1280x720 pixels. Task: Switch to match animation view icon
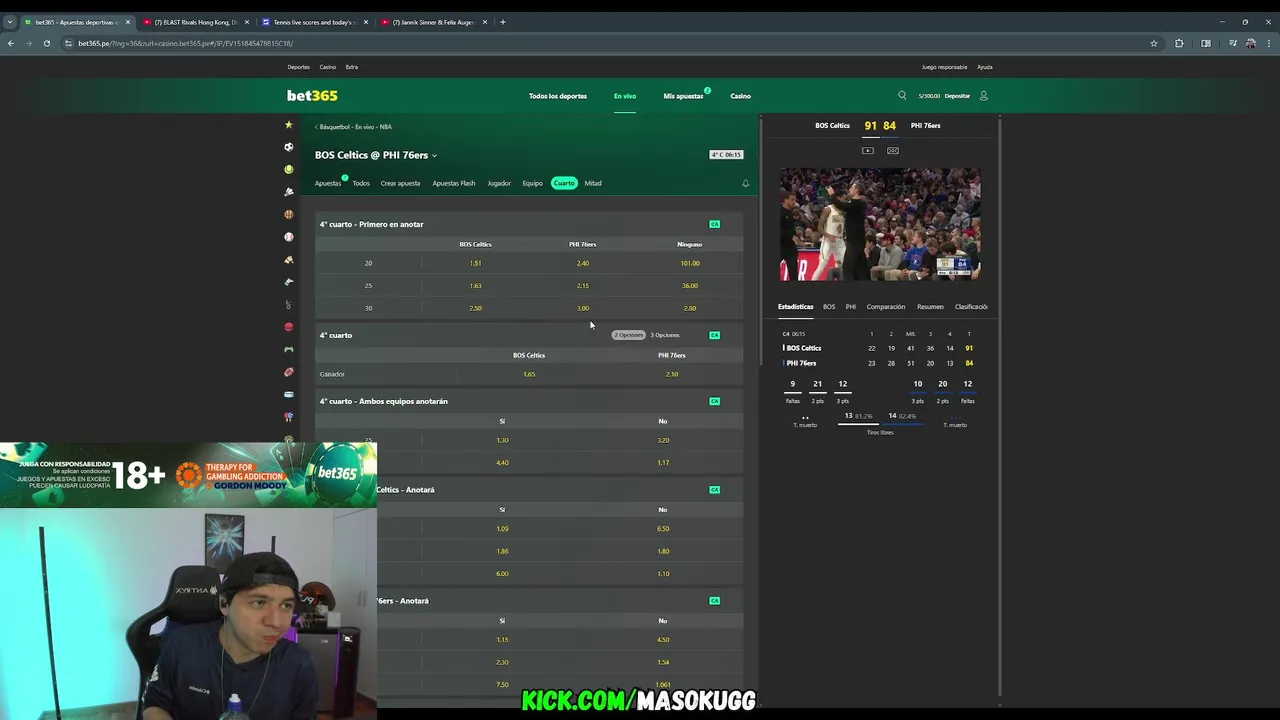(x=893, y=151)
